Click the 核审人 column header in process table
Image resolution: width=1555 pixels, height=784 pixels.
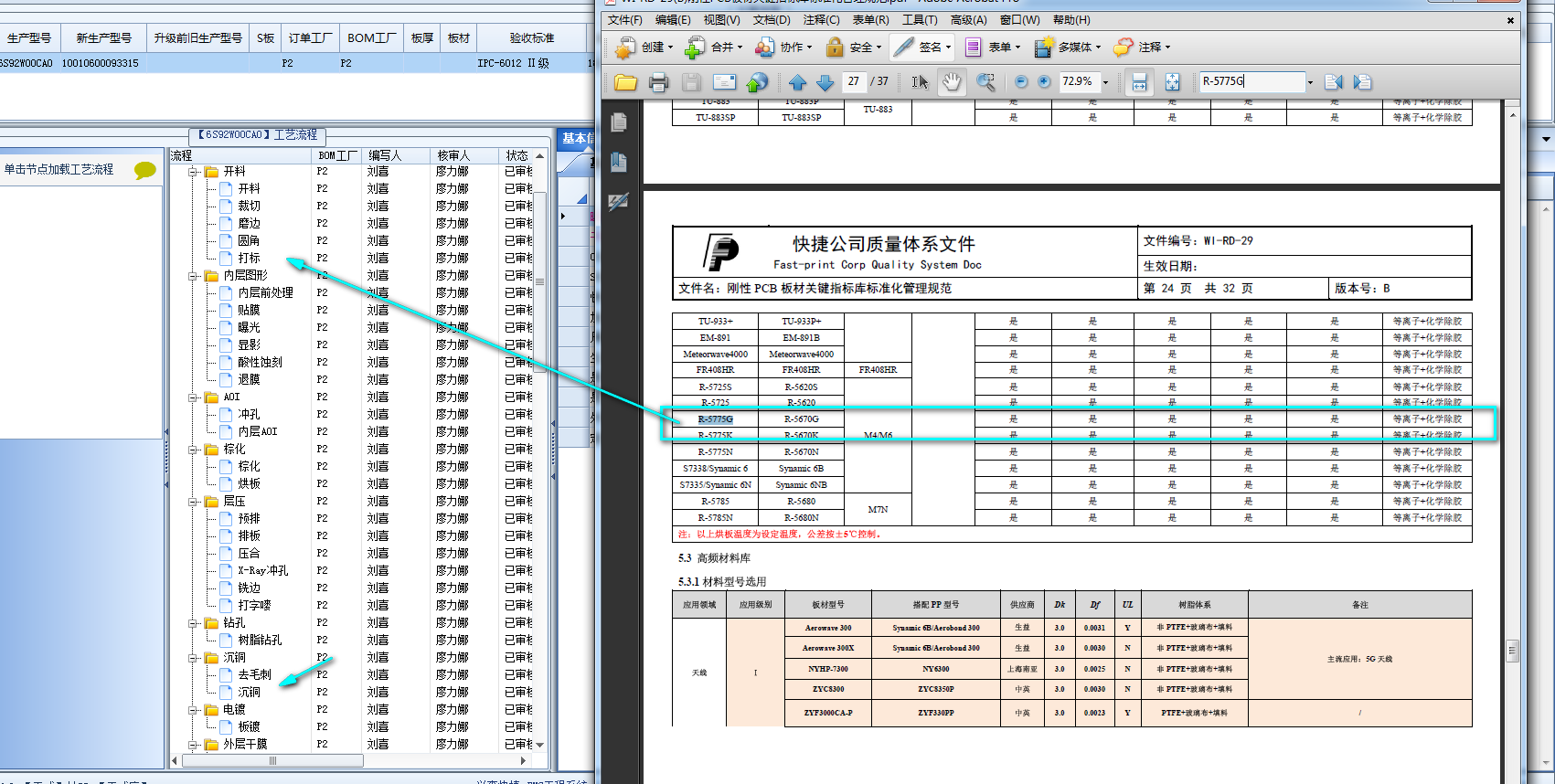(x=463, y=156)
